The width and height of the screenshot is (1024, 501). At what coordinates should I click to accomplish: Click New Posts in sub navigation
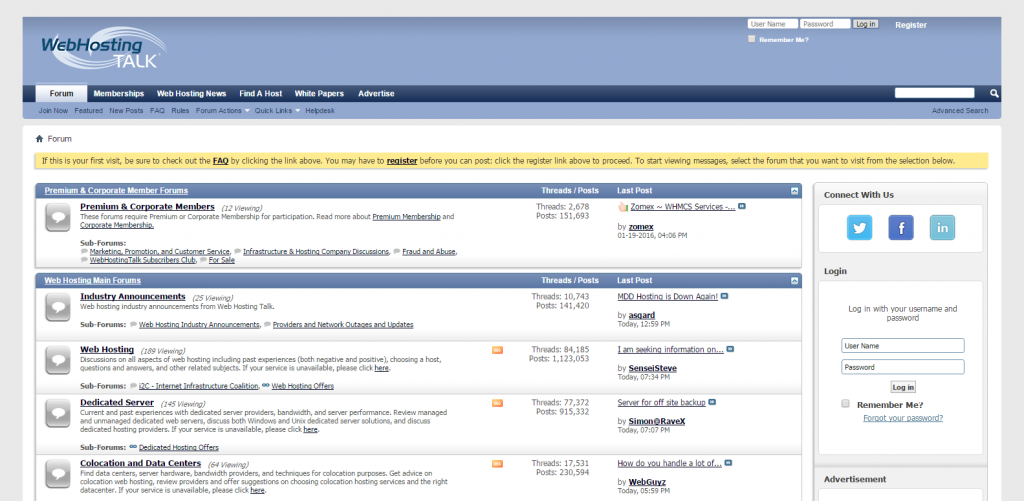pyautogui.click(x=126, y=110)
